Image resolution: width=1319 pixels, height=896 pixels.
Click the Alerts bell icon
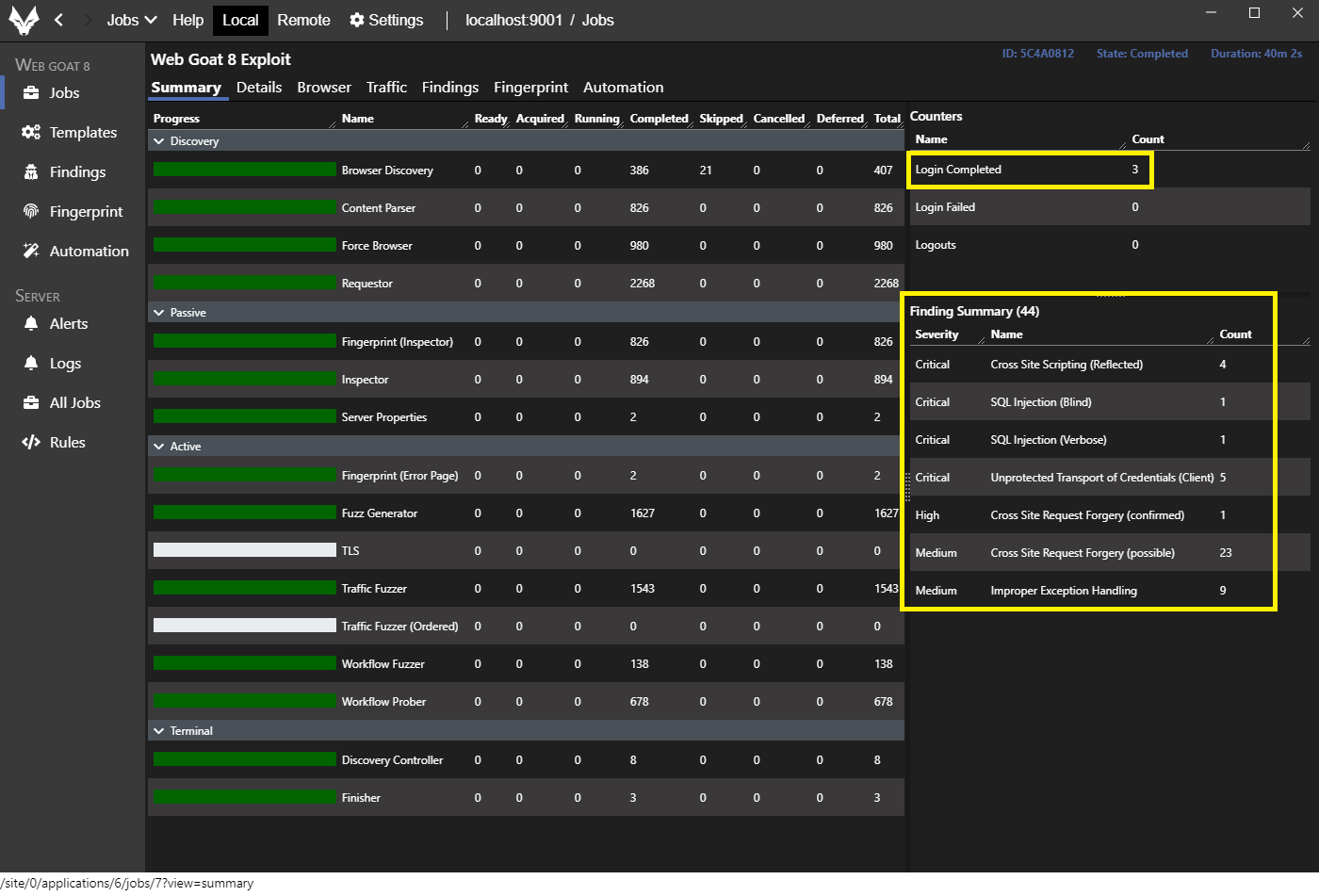click(x=31, y=323)
